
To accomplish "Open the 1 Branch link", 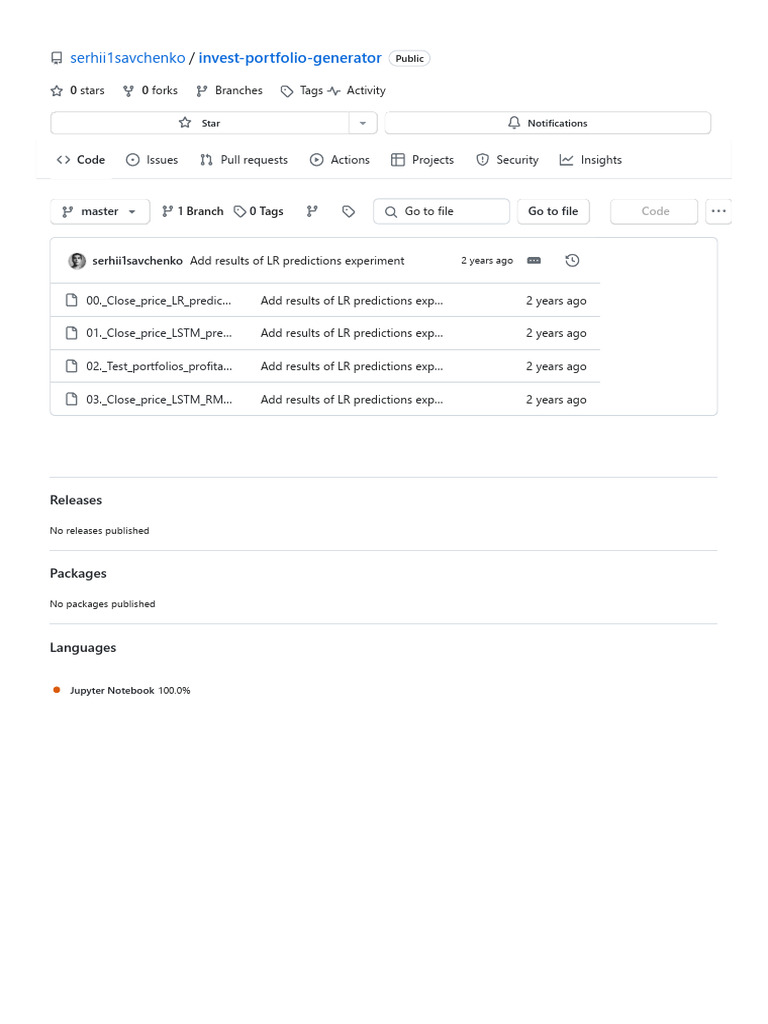I will [193, 212].
